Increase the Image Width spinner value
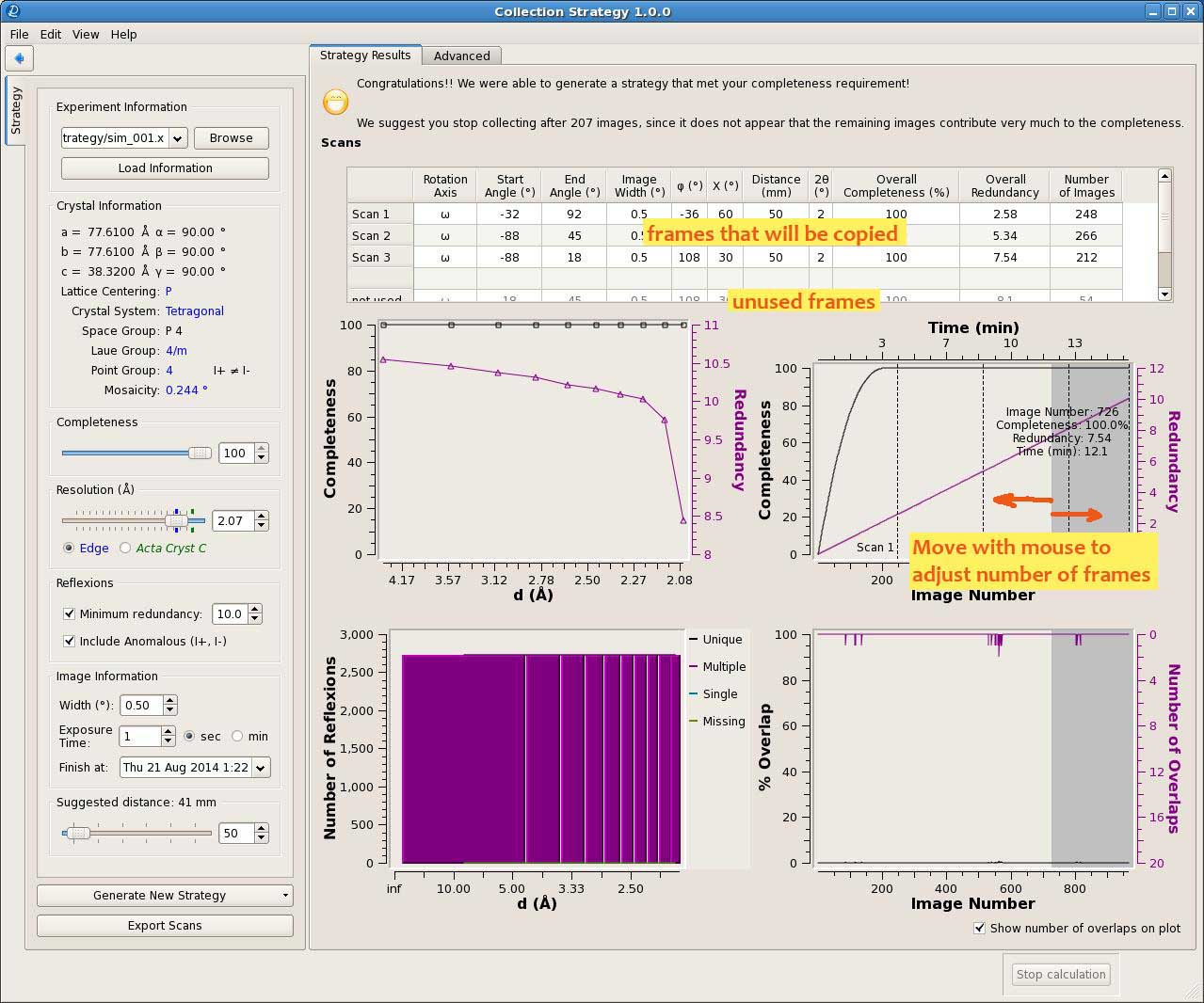Viewport: 1204px width, 1003px height. 169,700
